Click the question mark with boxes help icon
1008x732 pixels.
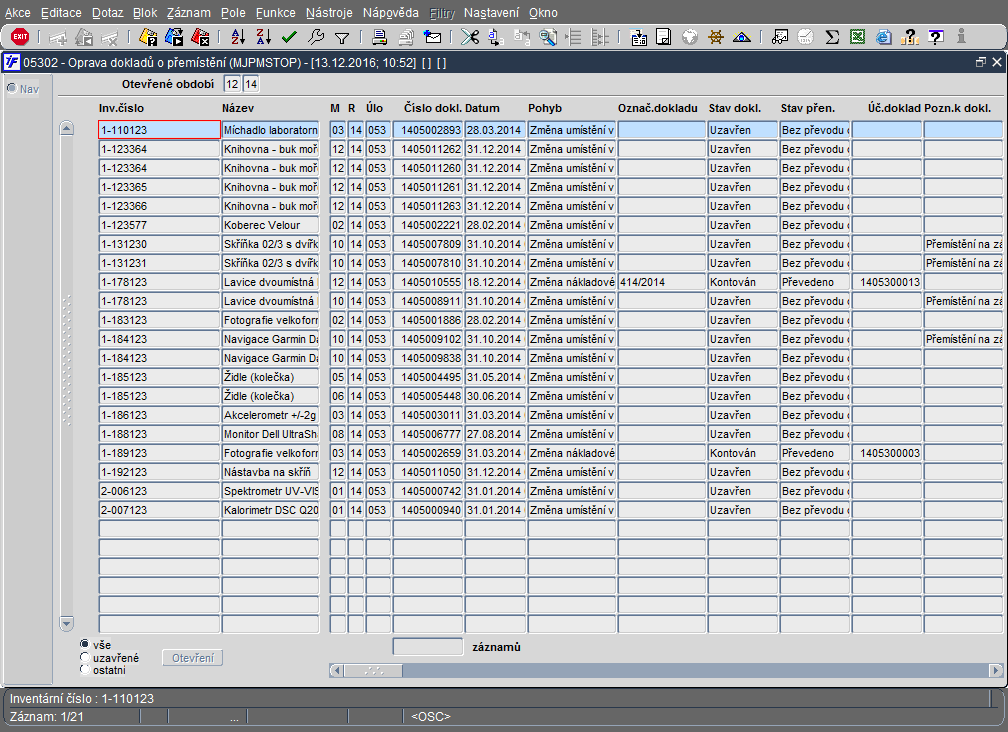910,37
